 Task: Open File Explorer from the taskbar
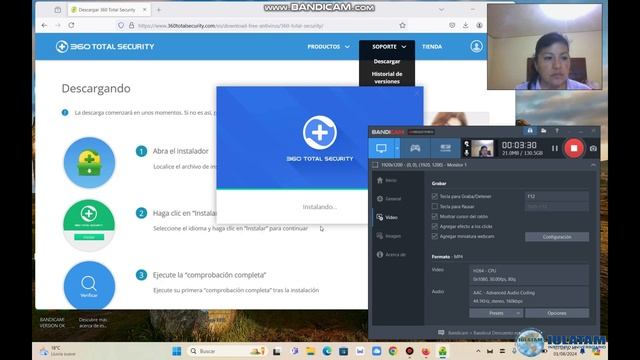311,351
